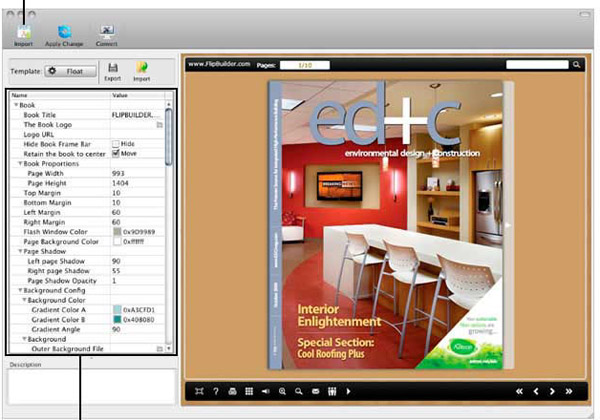600x420 pixels.
Task: Click the Pages number input field
Action: point(305,65)
